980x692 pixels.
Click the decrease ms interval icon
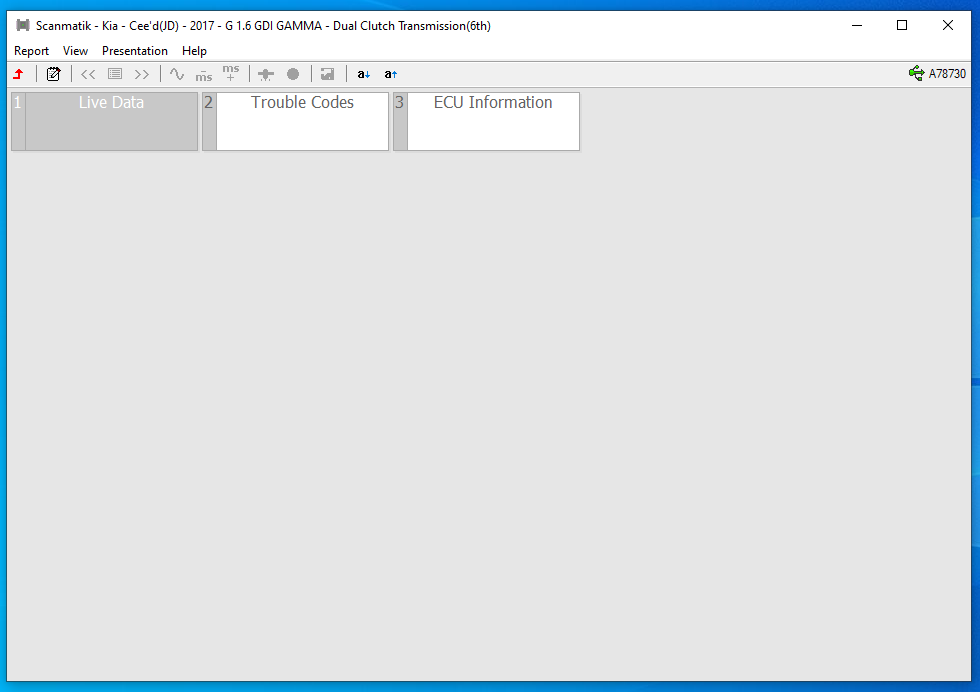click(x=204, y=74)
